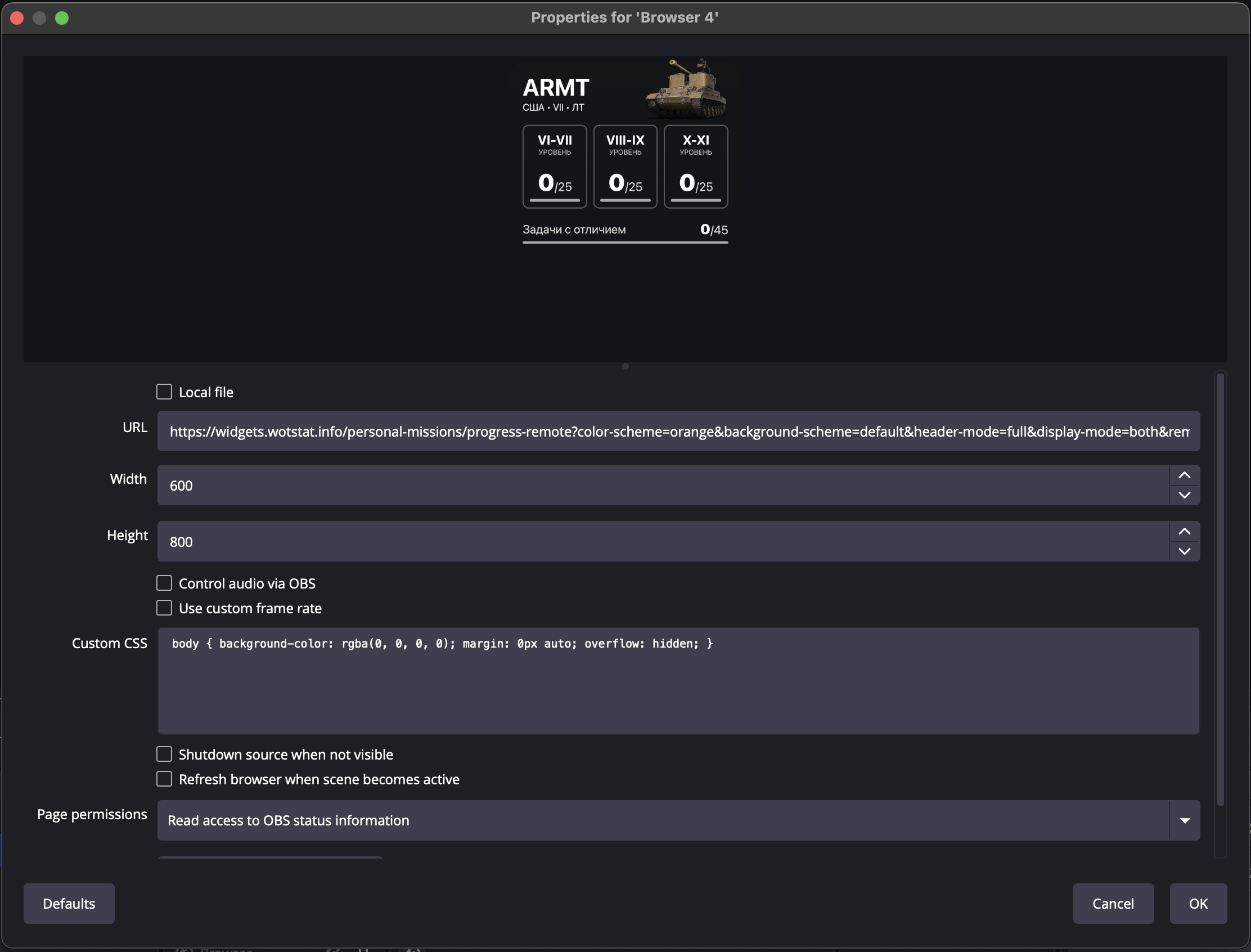1251x952 pixels.
Task: Enable the Local file checkbox
Action: coord(164,392)
